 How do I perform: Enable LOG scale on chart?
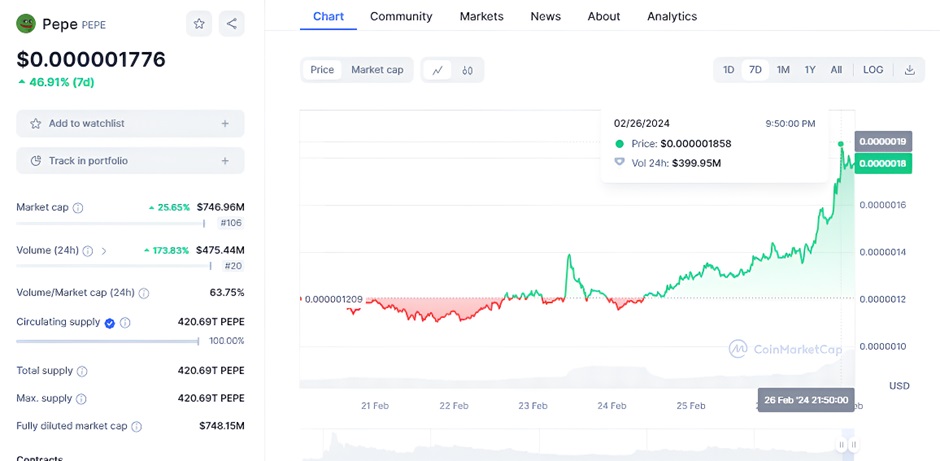(873, 70)
